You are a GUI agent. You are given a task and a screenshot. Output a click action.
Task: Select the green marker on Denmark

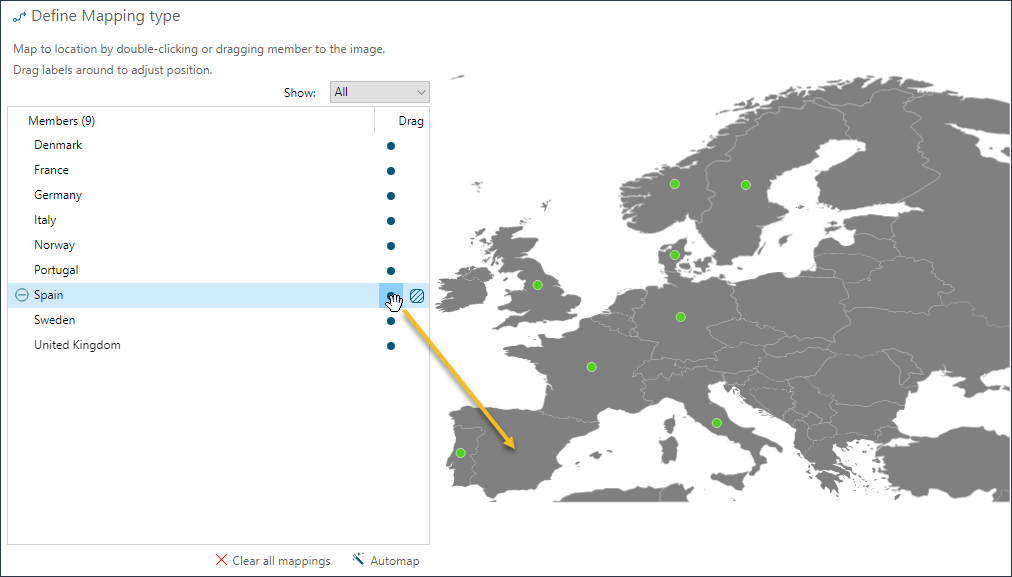click(x=674, y=255)
